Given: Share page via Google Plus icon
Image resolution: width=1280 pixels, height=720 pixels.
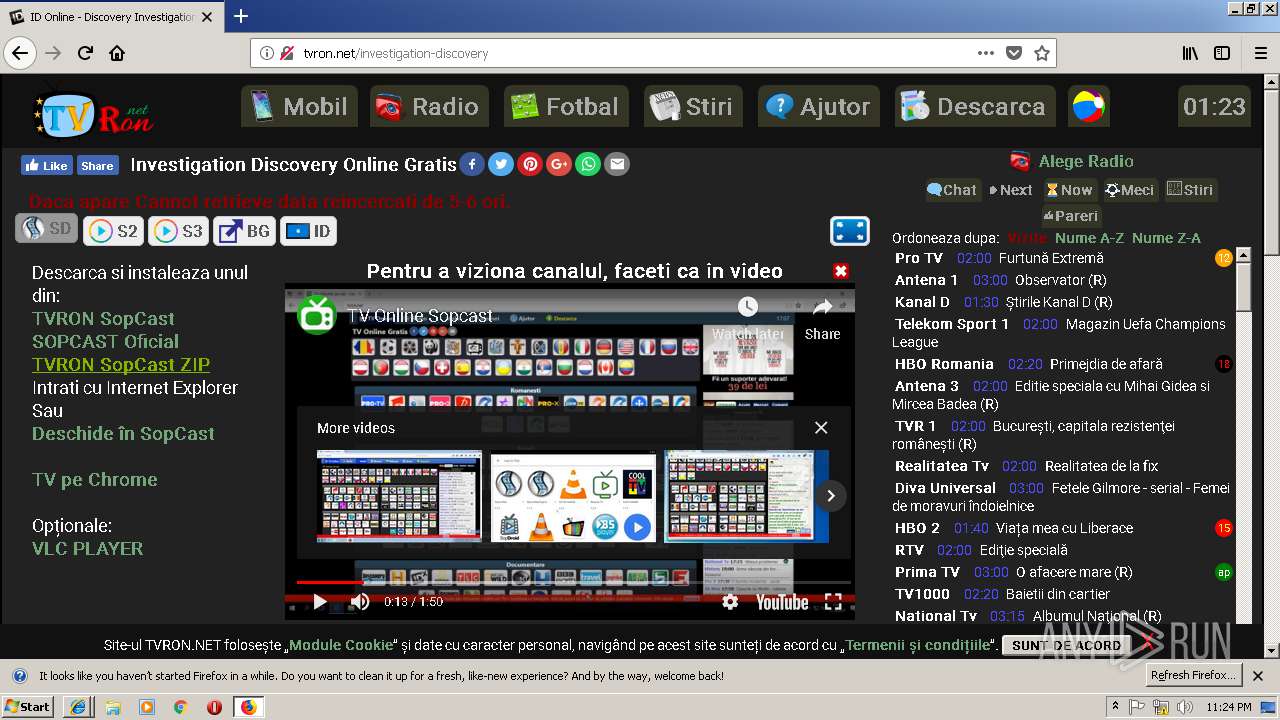Looking at the screenshot, I should [559, 164].
